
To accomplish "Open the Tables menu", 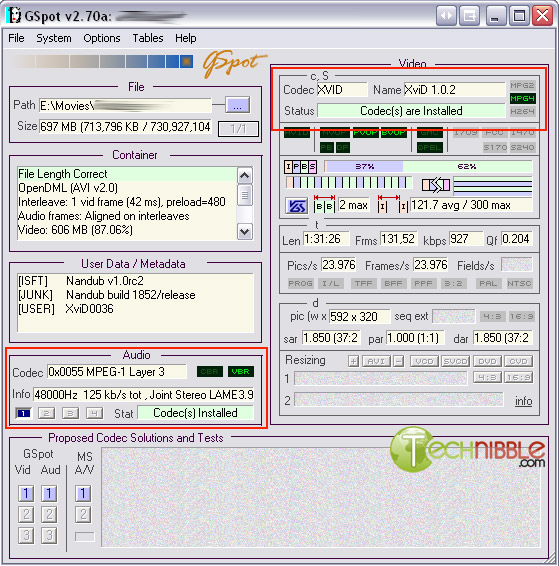I will [148, 38].
